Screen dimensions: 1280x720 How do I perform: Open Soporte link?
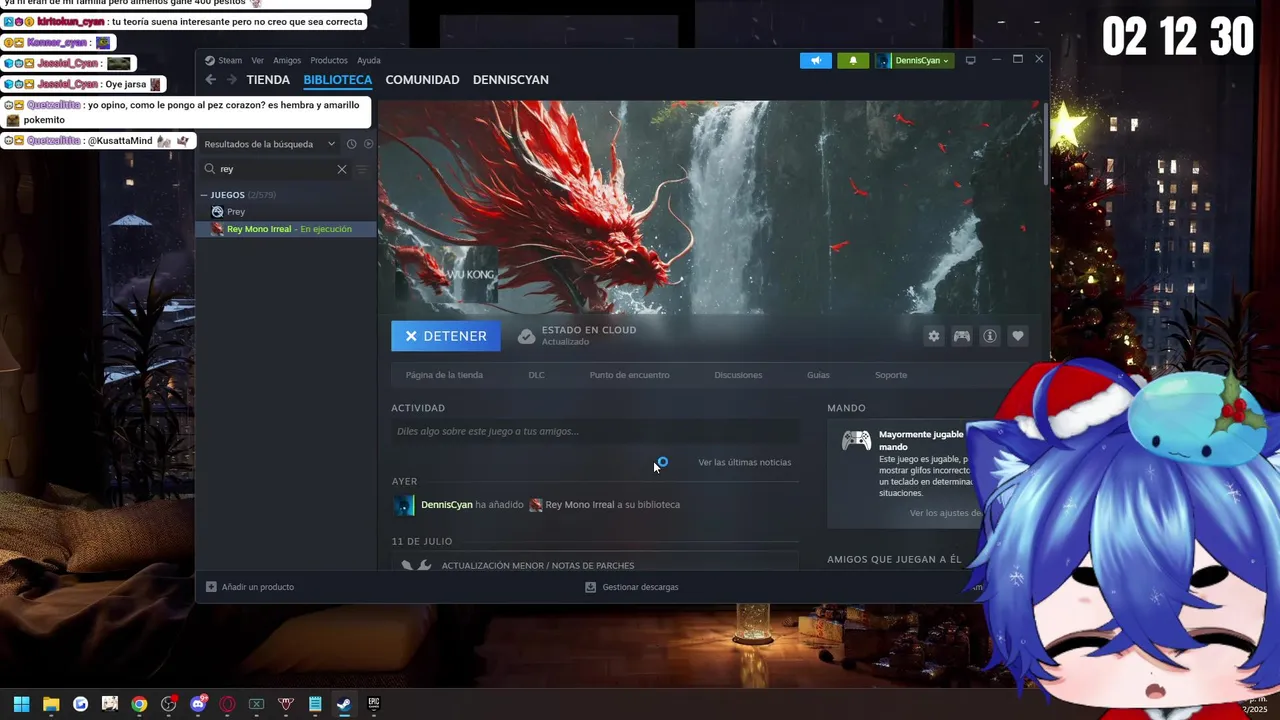[891, 375]
